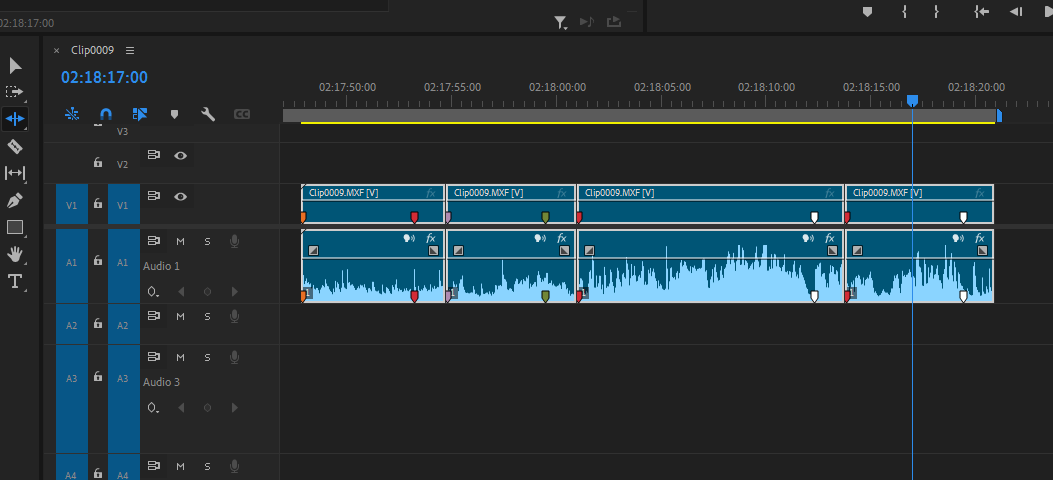Solo the A1 audio track

click(x=207, y=242)
